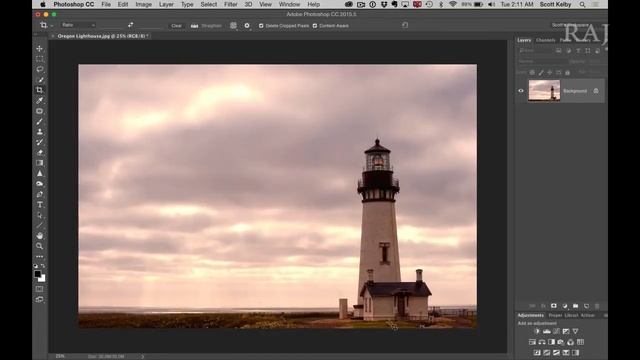Delete layer trash icon
Image resolution: width=640 pixels, height=360 pixels.
[597, 306]
